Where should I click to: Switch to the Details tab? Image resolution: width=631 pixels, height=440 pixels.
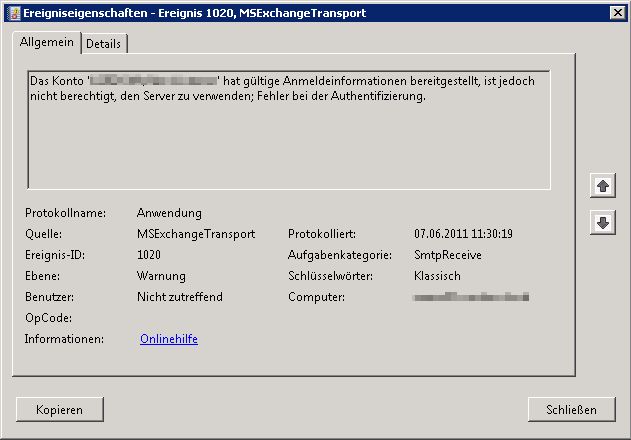(x=104, y=43)
